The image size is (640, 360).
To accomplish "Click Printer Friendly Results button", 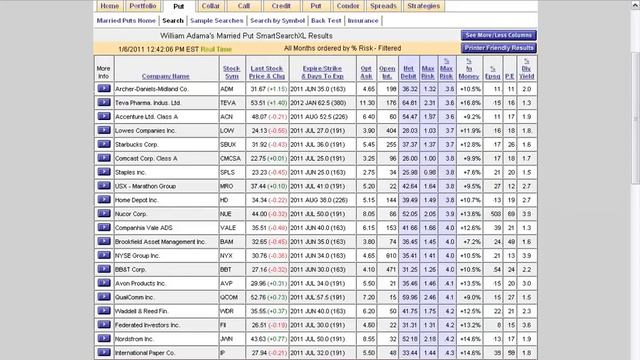I will coord(498,48).
